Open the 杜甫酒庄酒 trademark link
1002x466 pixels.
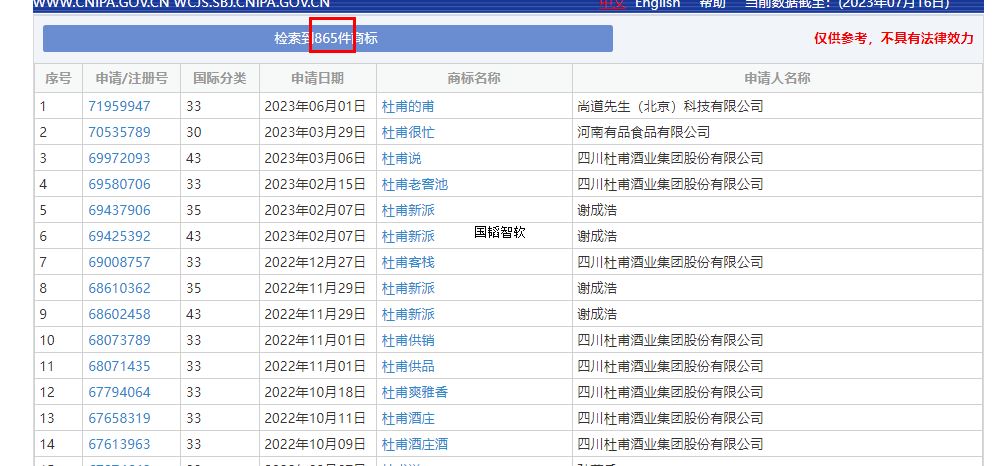click(415, 444)
